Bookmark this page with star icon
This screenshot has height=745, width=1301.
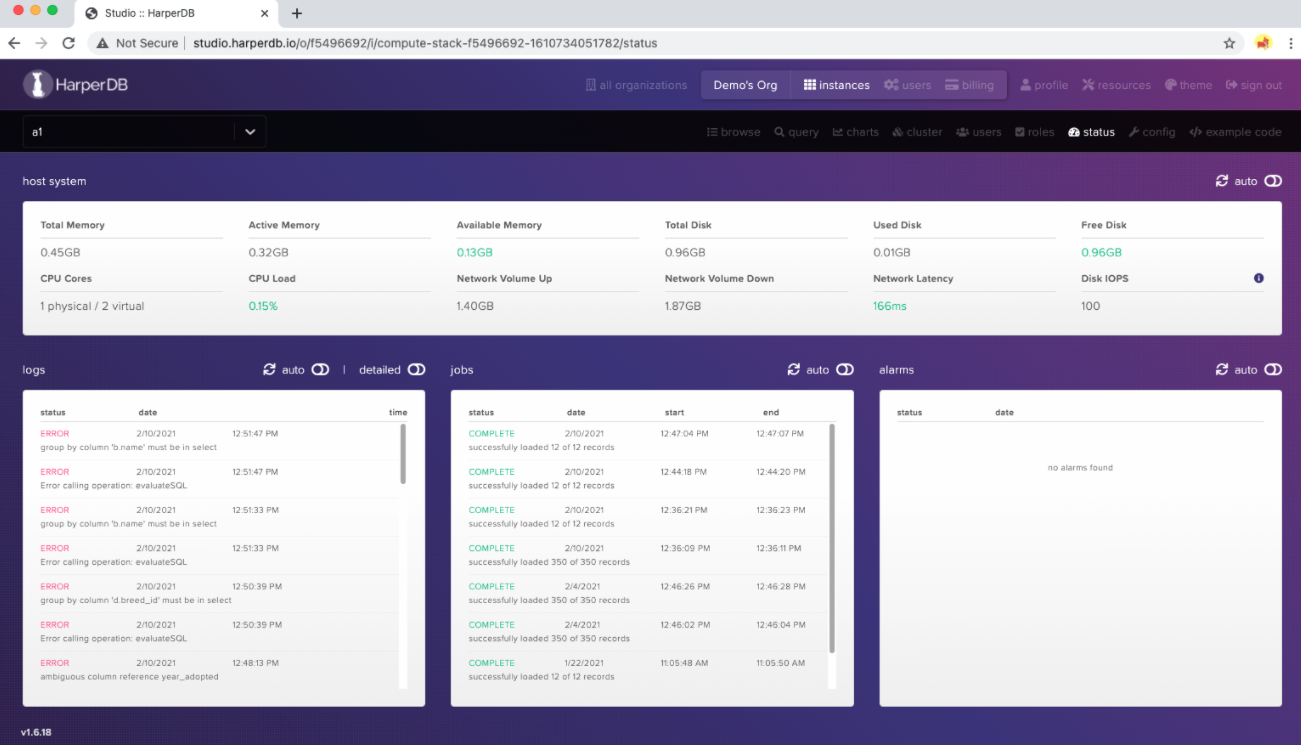[1229, 43]
